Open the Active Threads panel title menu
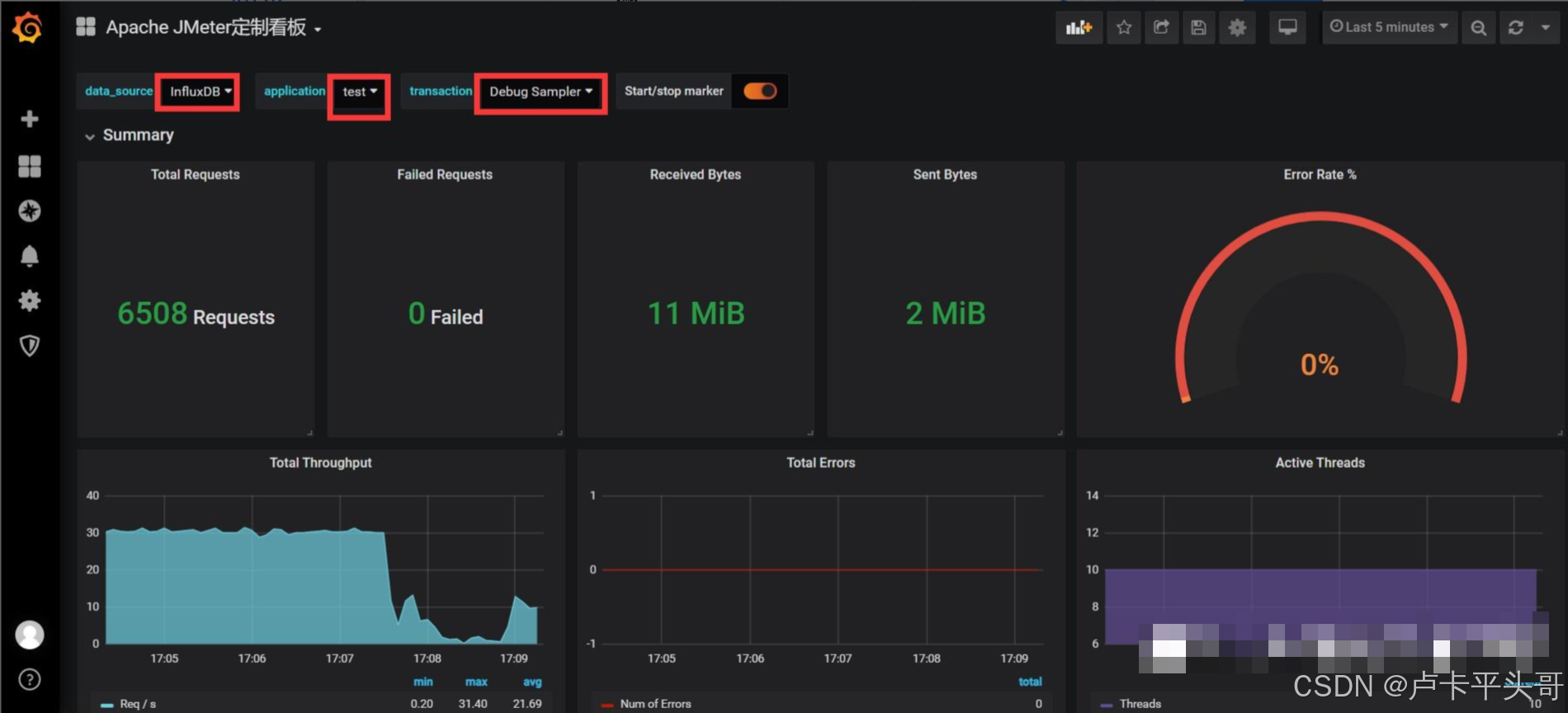This screenshot has width=1568, height=713. click(x=1320, y=462)
